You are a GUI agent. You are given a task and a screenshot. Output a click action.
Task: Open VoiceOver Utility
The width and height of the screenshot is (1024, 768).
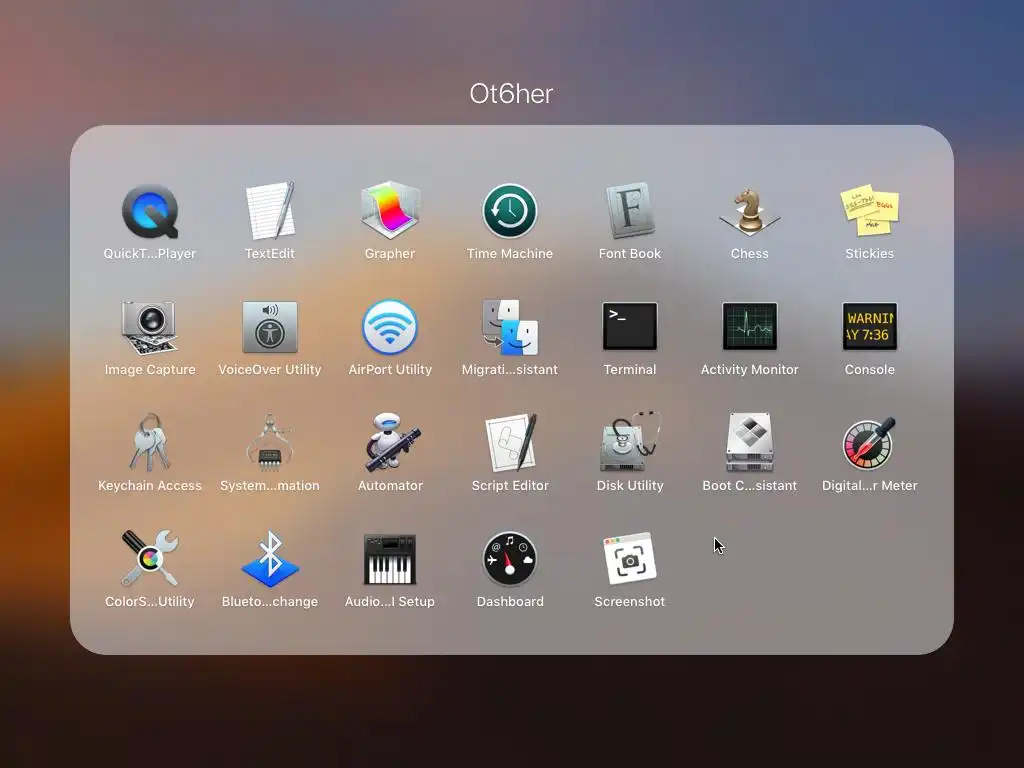[270, 327]
